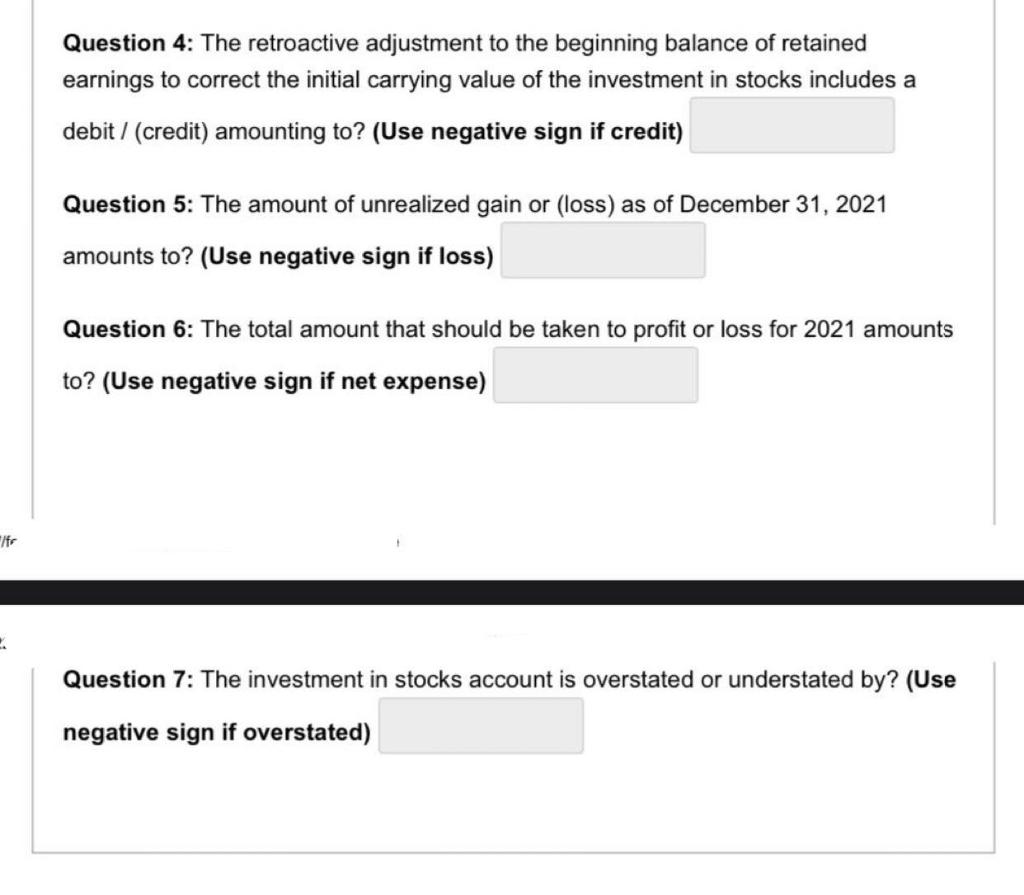The image size is (1024, 895).
Task: Click the Question 4 answer input box
Action: pos(790,124)
